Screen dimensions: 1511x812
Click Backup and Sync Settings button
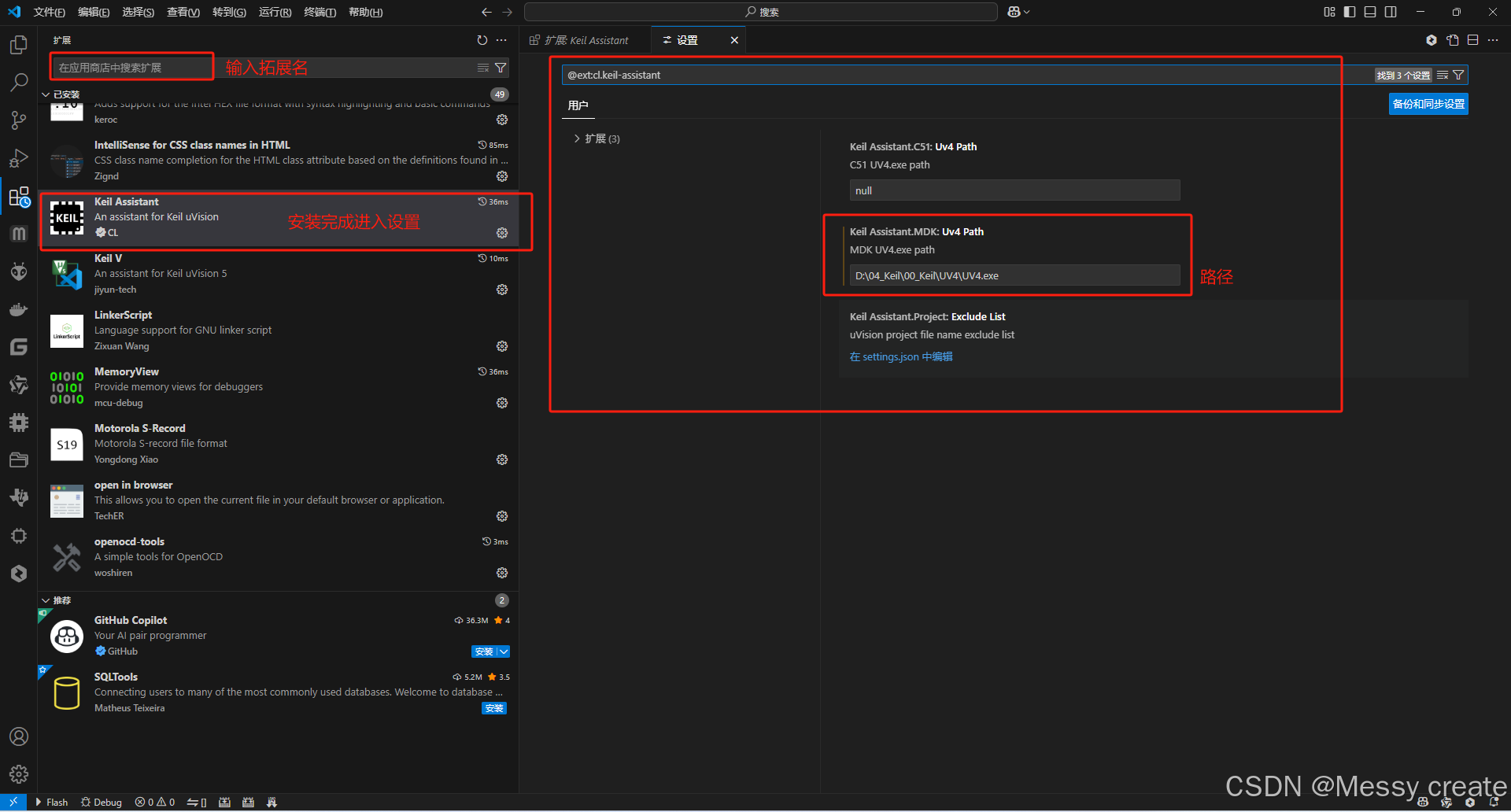pos(1428,104)
